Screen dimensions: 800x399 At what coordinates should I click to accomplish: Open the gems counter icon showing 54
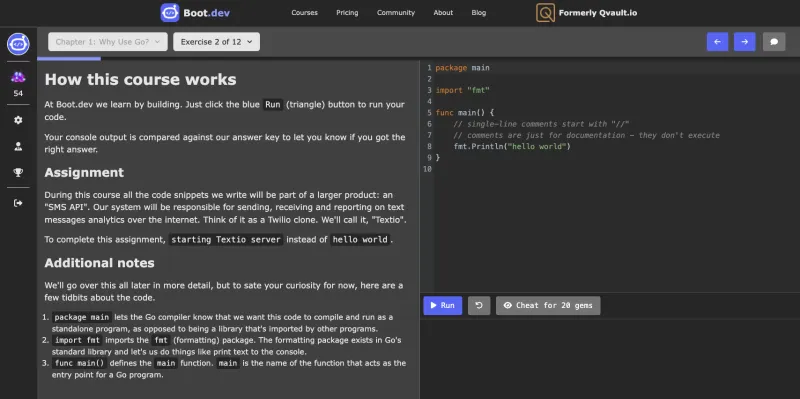[x=18, y=78]
